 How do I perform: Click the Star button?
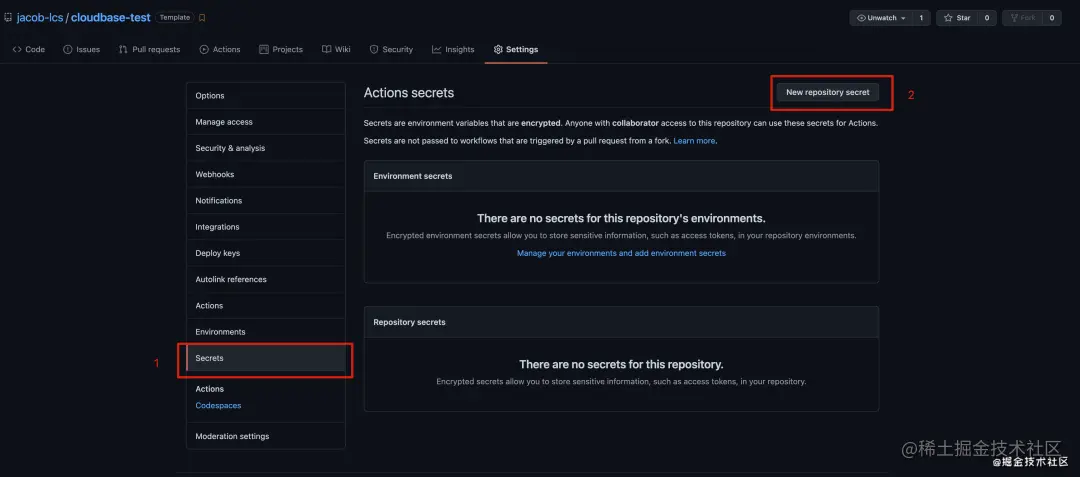(x=957, y=18)
